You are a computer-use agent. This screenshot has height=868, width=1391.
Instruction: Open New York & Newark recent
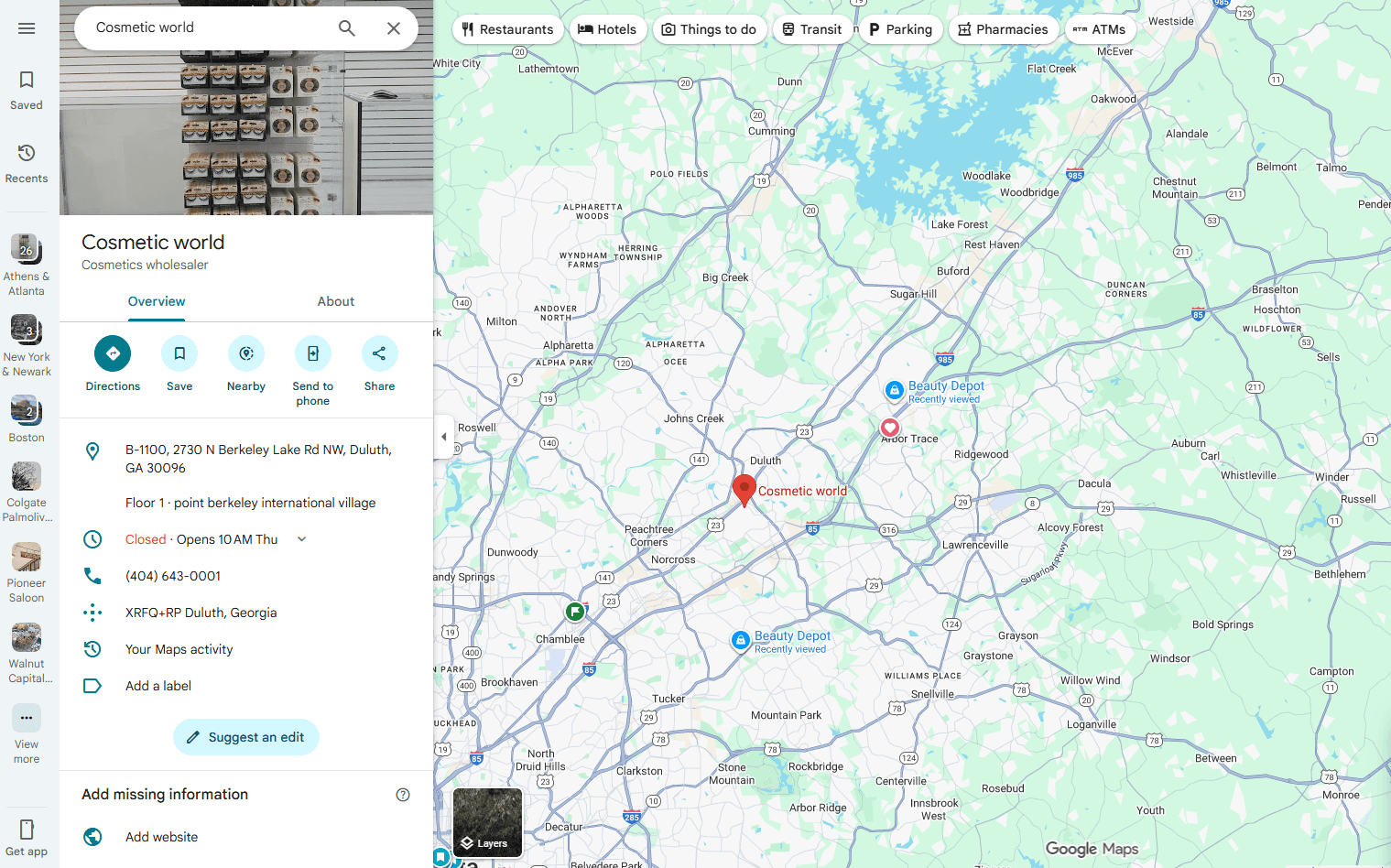point(27,346)
